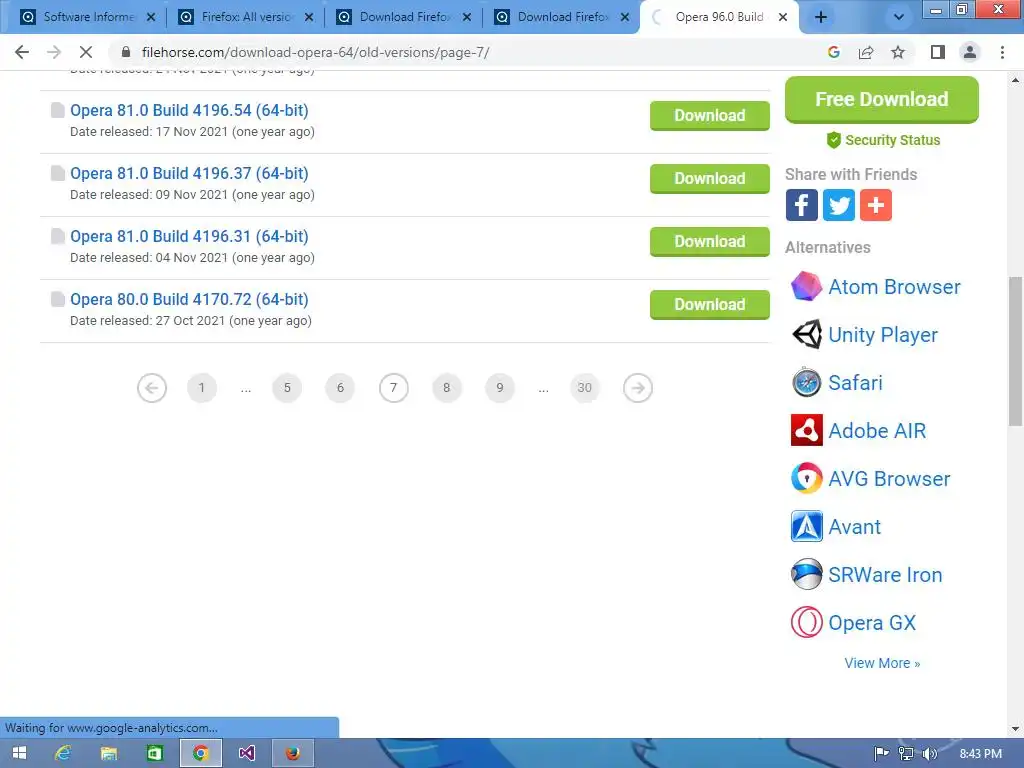This screenshot has width=1024, height=768.
Task: Go to pagination page 8
Action: pyautogui.click(x=447, y=388)
